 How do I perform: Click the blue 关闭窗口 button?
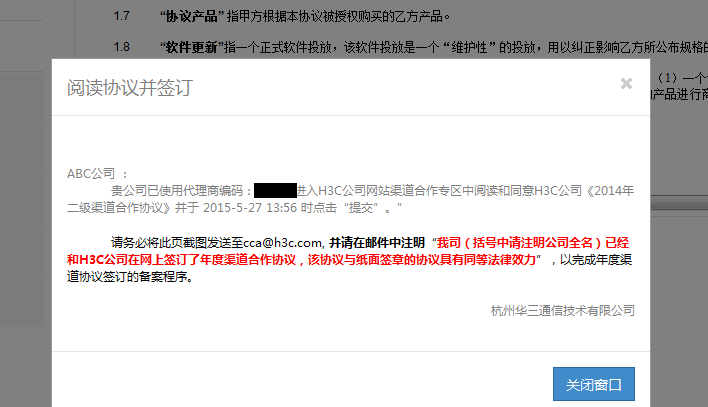point(594,384)
